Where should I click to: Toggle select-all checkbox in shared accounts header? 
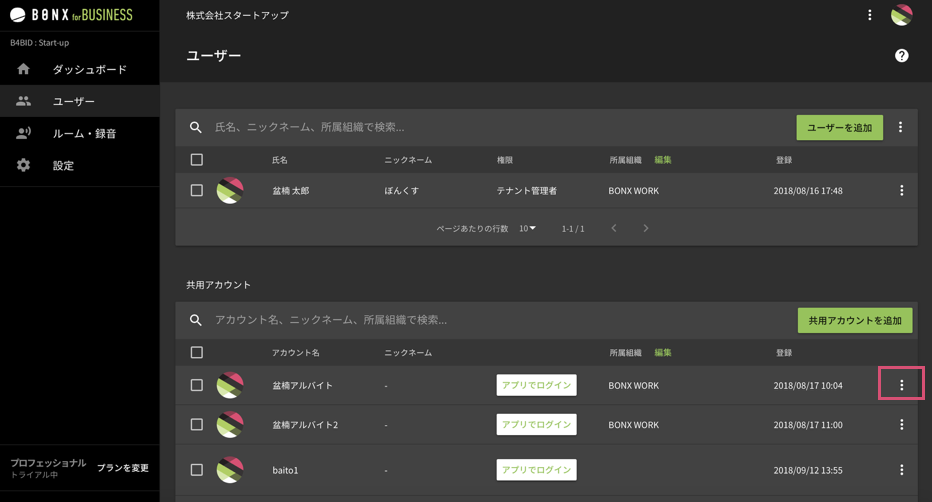coord(197,352)
